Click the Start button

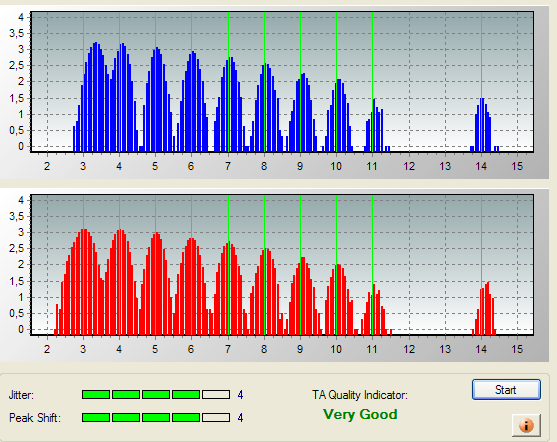506,390
